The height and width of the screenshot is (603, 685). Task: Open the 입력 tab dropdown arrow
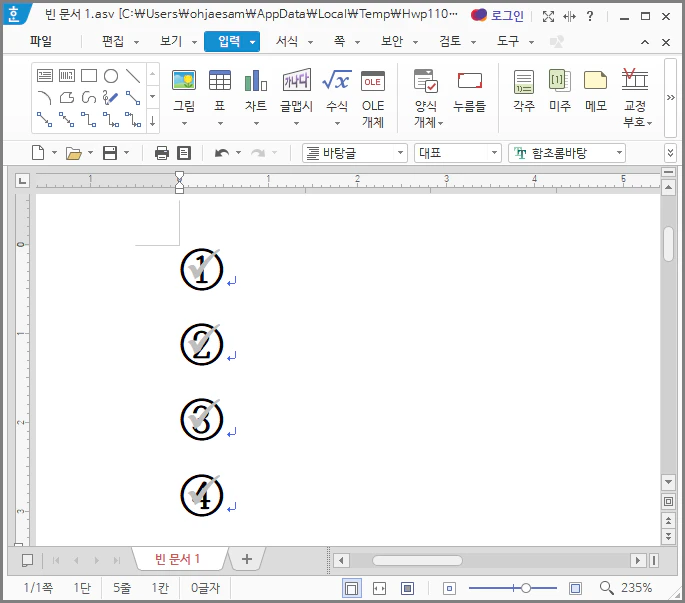click(x=253, y=42)
